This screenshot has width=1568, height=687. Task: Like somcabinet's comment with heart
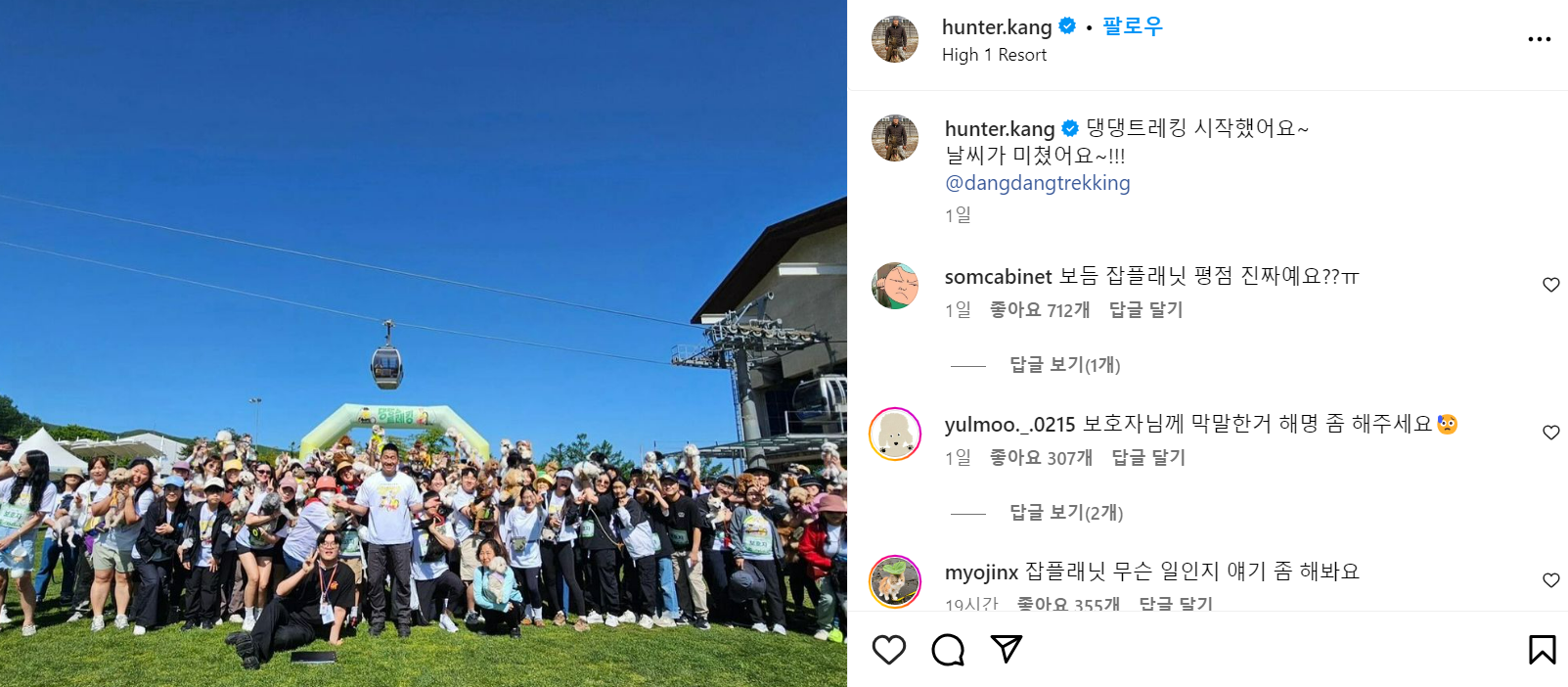click(x=1550, y=285)
